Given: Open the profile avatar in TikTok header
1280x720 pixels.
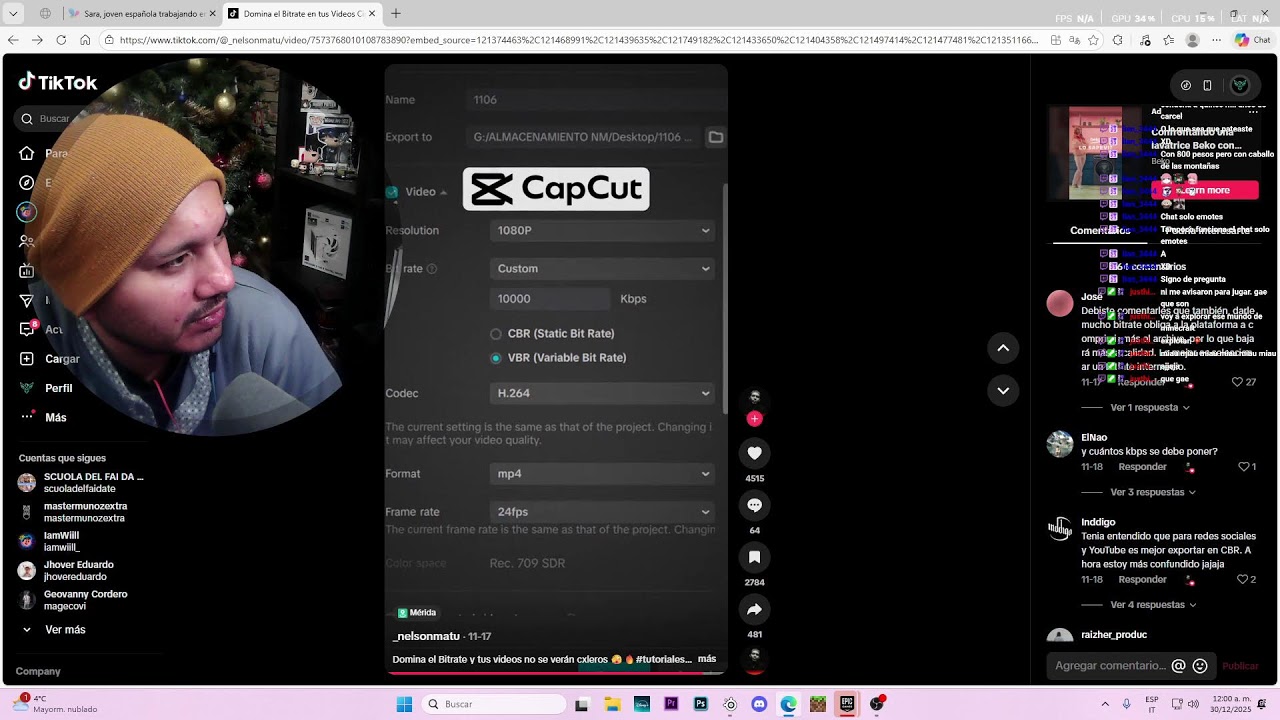Looking at the screenshot, I should tap(1240, 85).
